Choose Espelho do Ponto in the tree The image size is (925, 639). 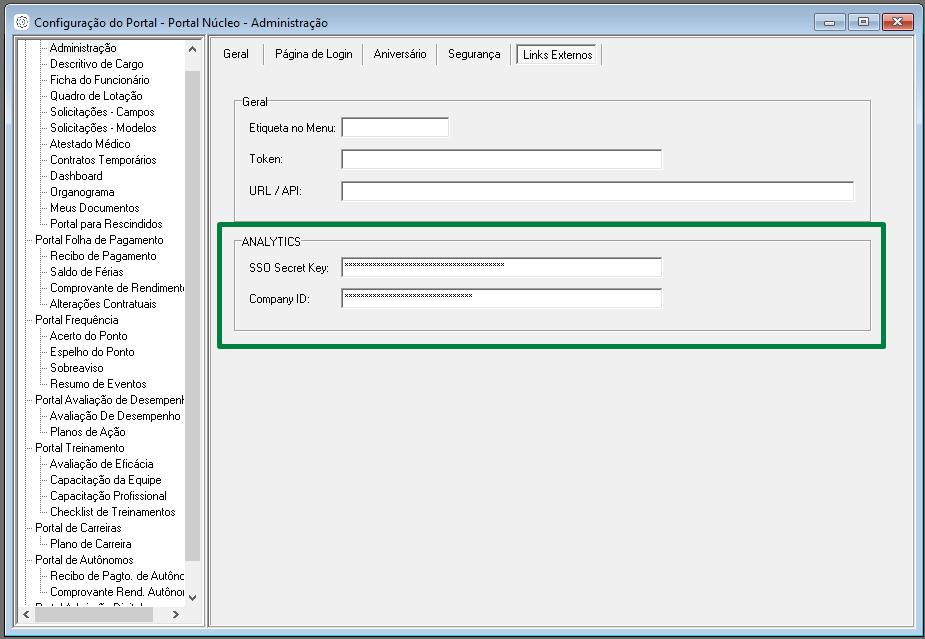click(92, 352)
